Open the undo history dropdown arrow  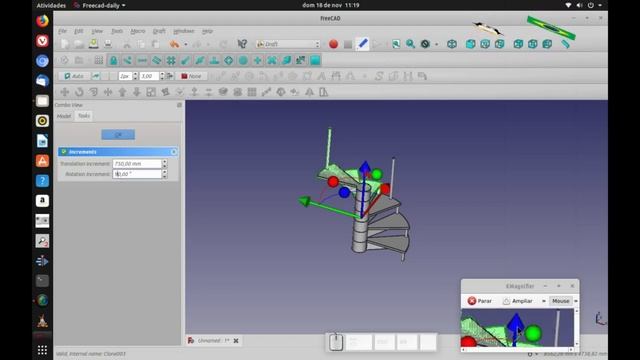tap(186, 44)
